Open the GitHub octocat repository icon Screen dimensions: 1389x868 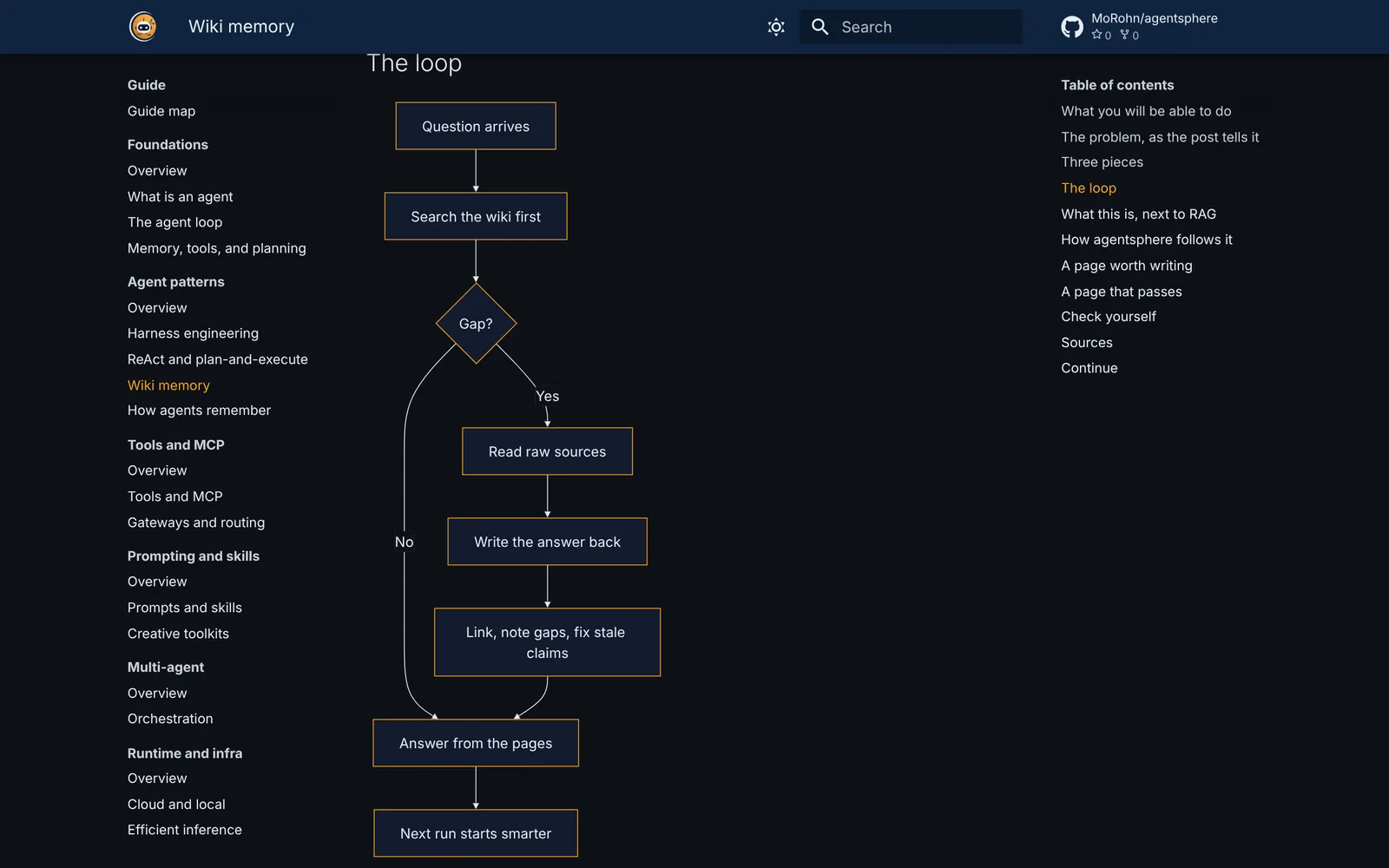pyautogui.click(x=1072, y=27)
